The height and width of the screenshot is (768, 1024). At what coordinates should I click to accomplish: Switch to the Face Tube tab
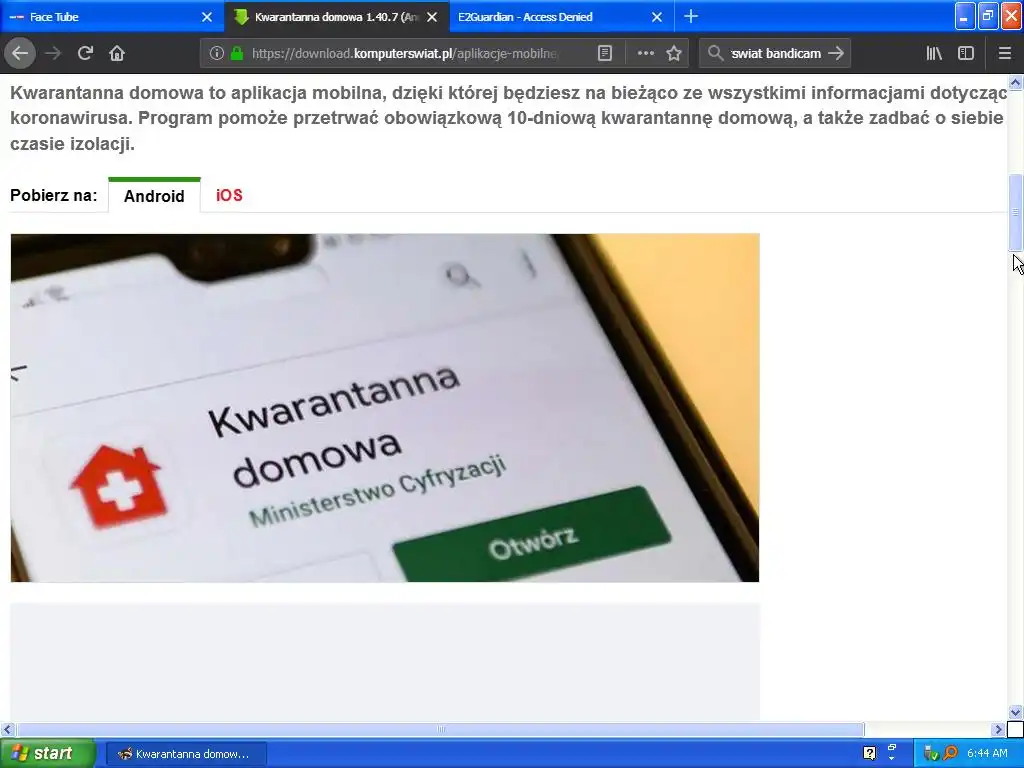click(x=112, y=16)
